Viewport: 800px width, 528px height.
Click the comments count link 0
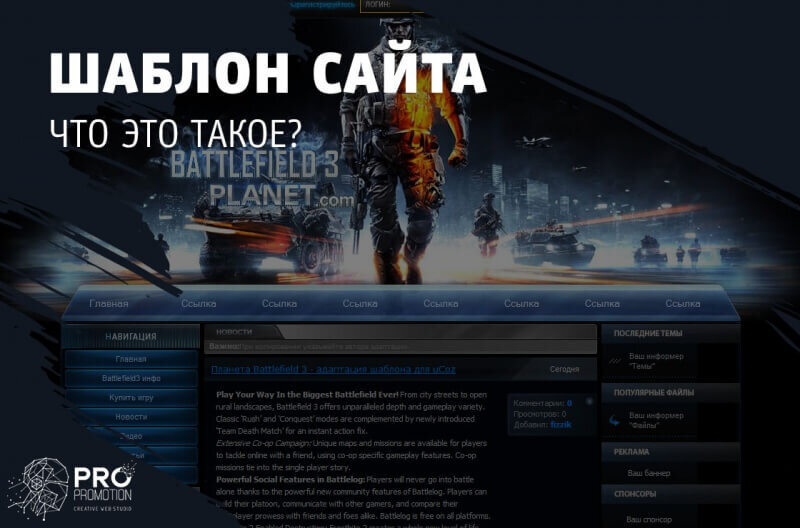(x=569, y=403)
